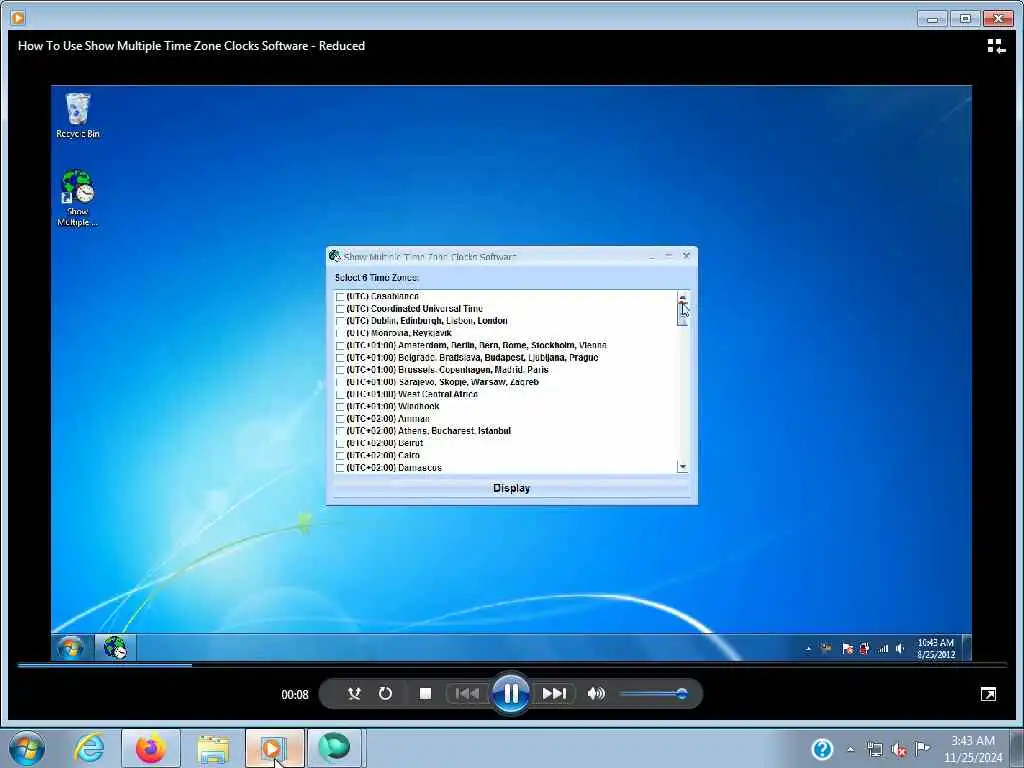Tick the Monrovia, Reykjavik checkbox
This screenshot has width=1024, height=768.
340,333
